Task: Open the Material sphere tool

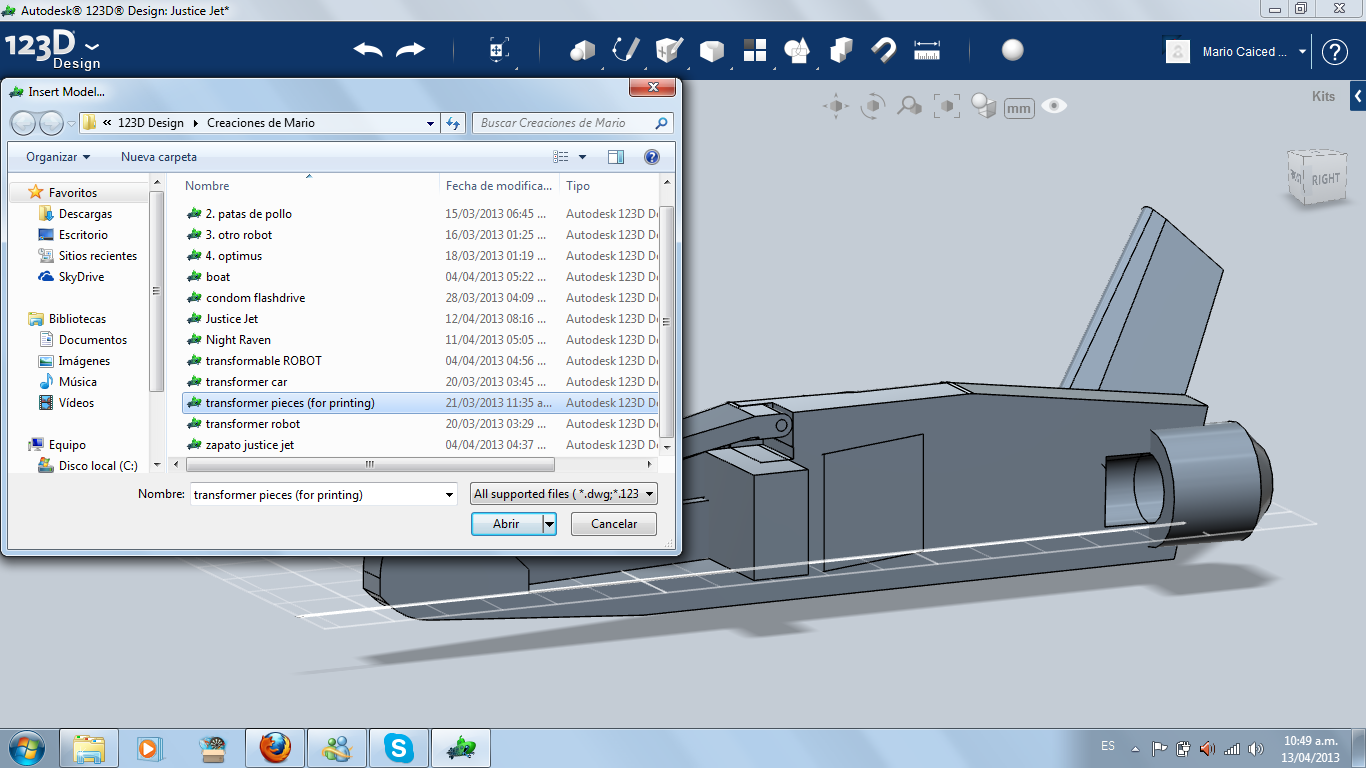Action: pos(1013,50)
